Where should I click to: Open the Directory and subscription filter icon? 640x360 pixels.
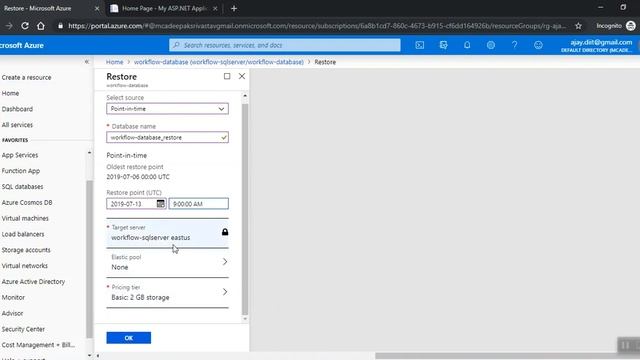443,45
